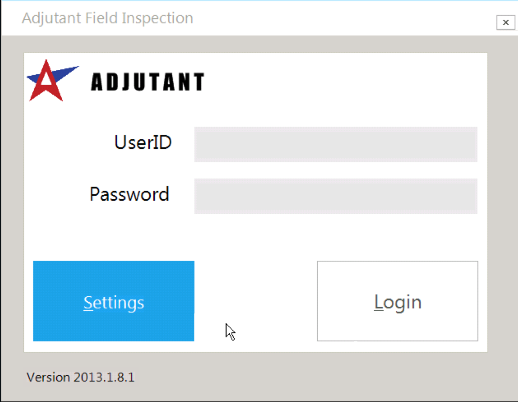Image resolution: width=518 pixels, height=402 pixels.
Task: Click the Adjutant Field Inspection title text
Action: click(x=107, y=18)
